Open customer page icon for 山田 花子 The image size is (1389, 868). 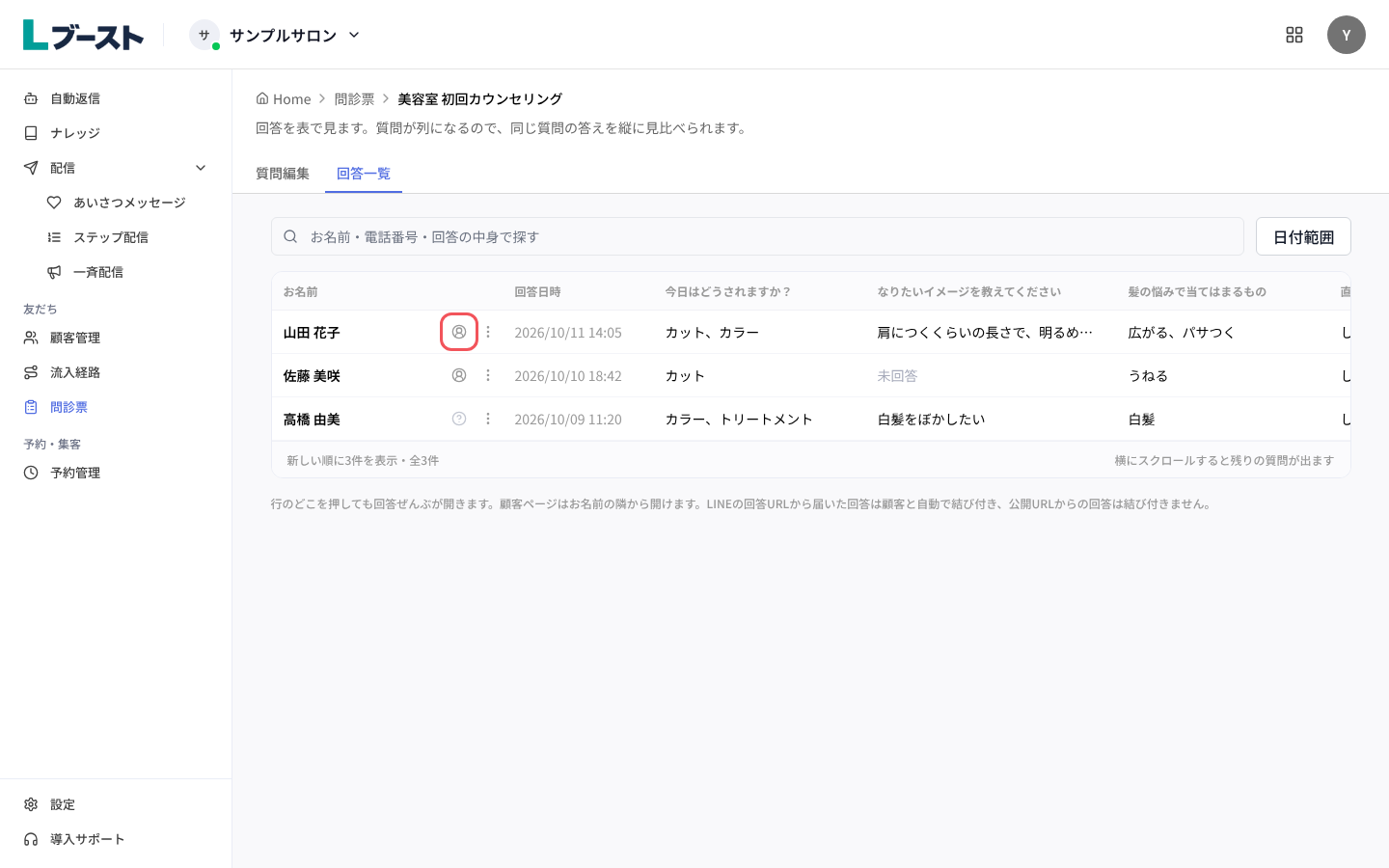point(459,332)
